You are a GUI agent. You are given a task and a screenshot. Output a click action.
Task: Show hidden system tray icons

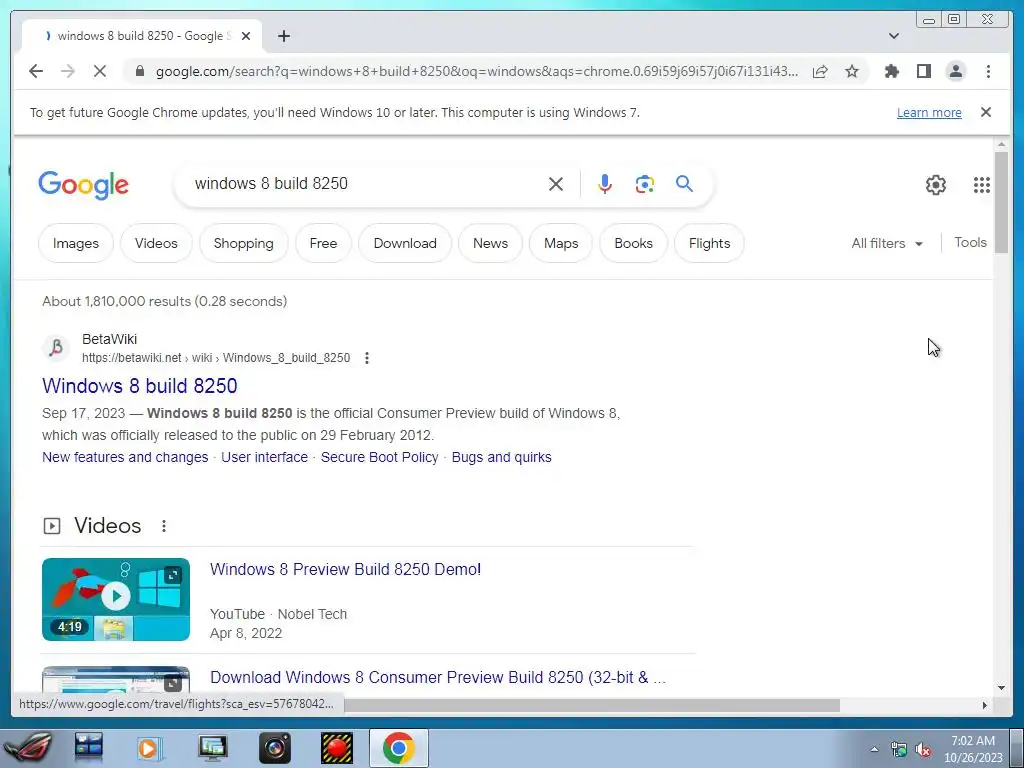click(874, 749)
